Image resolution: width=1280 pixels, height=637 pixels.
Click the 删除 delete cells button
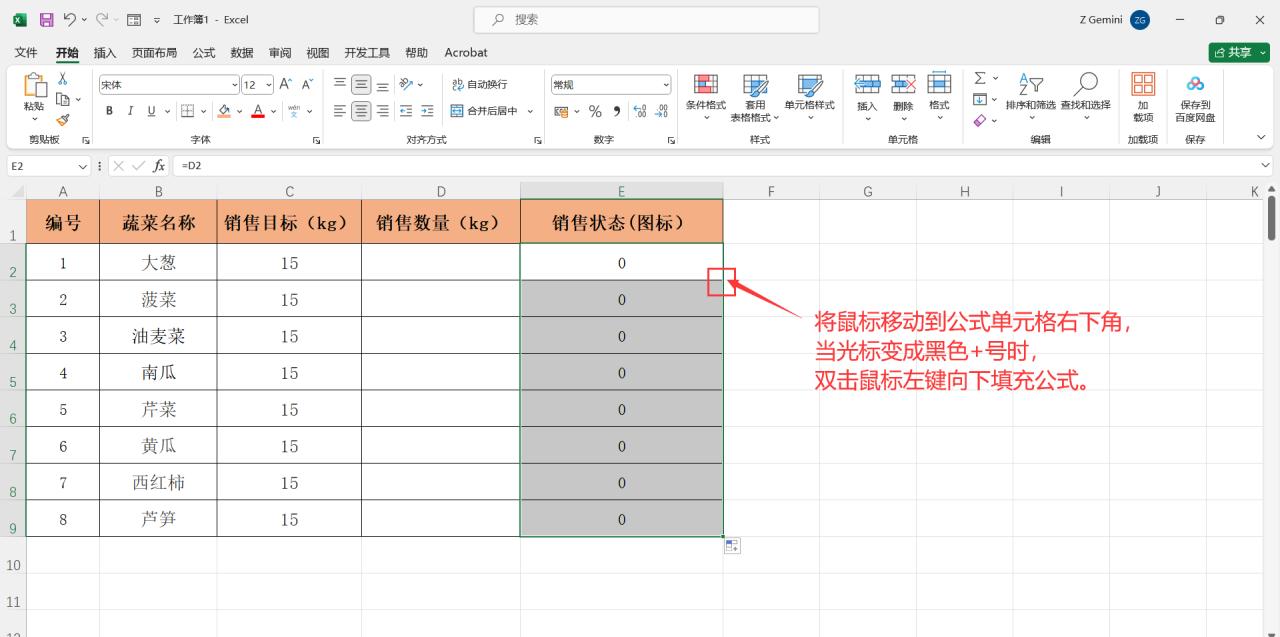(903, 97)
